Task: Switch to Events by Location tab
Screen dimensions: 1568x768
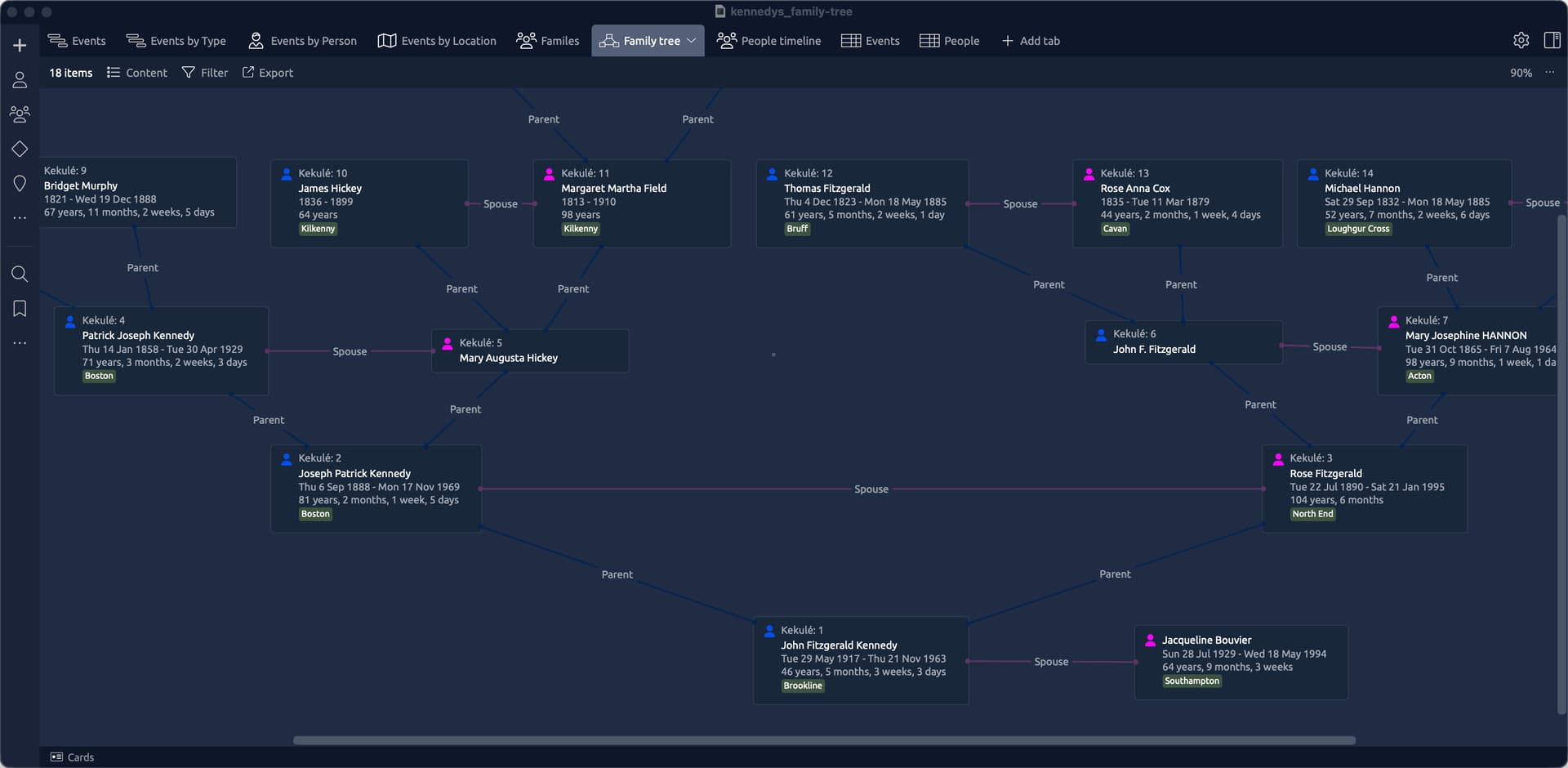Action: [437, 41]
